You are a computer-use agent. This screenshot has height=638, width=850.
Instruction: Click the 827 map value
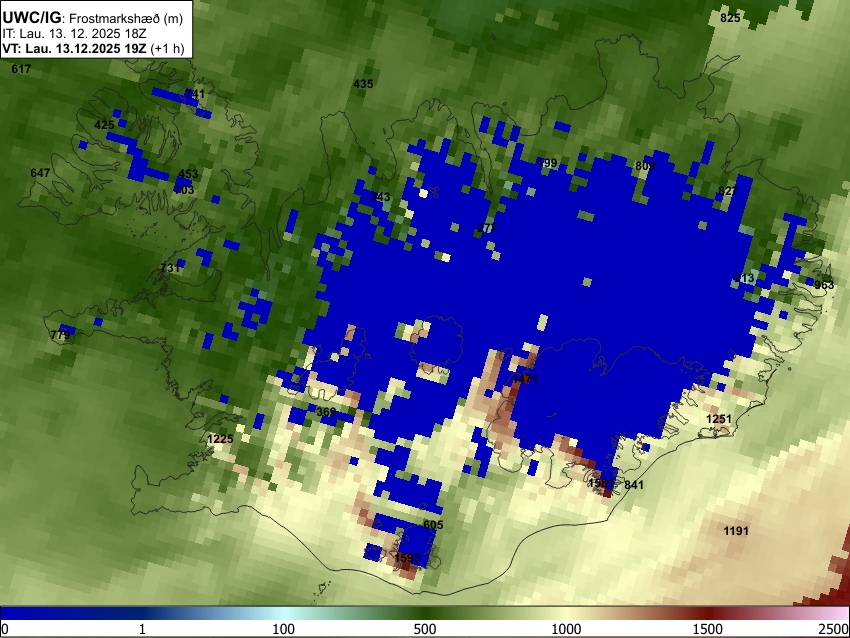pos(728,191)
